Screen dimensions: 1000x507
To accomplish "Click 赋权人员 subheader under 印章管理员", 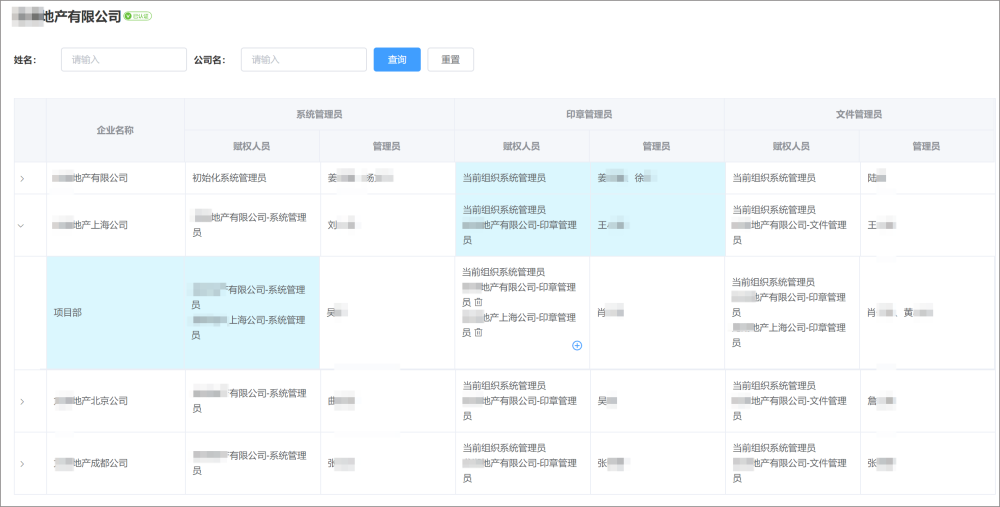I will (x=521, y=146).
